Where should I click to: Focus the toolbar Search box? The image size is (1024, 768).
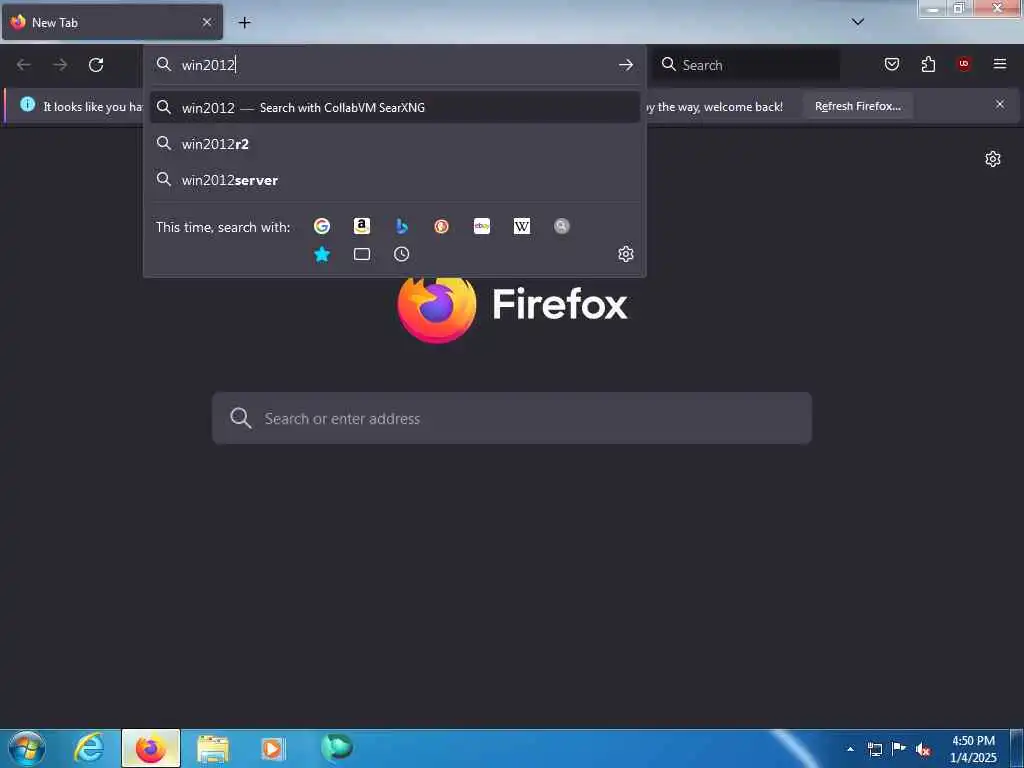[746, 65]
